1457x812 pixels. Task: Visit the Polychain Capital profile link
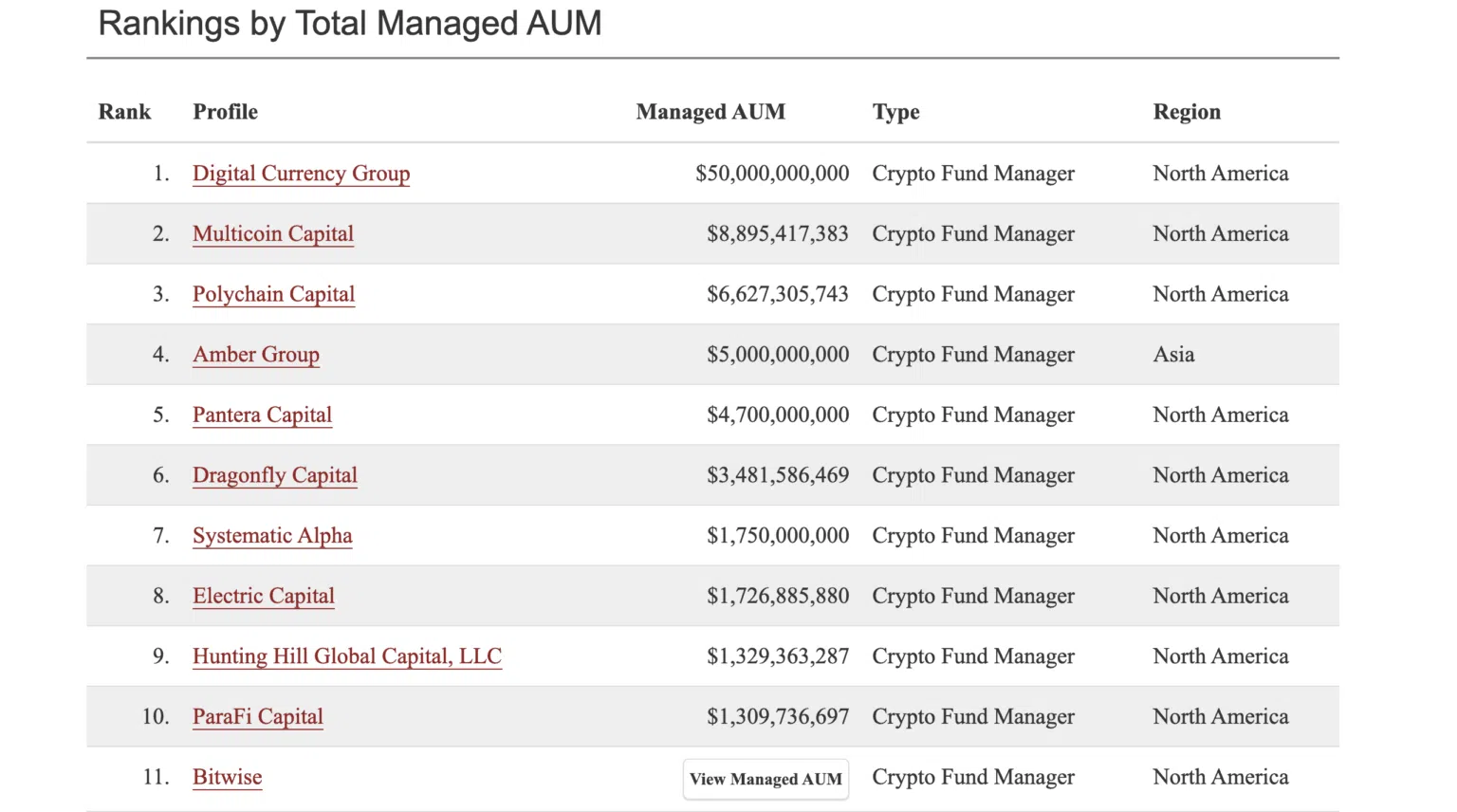(x=273, y=294)
